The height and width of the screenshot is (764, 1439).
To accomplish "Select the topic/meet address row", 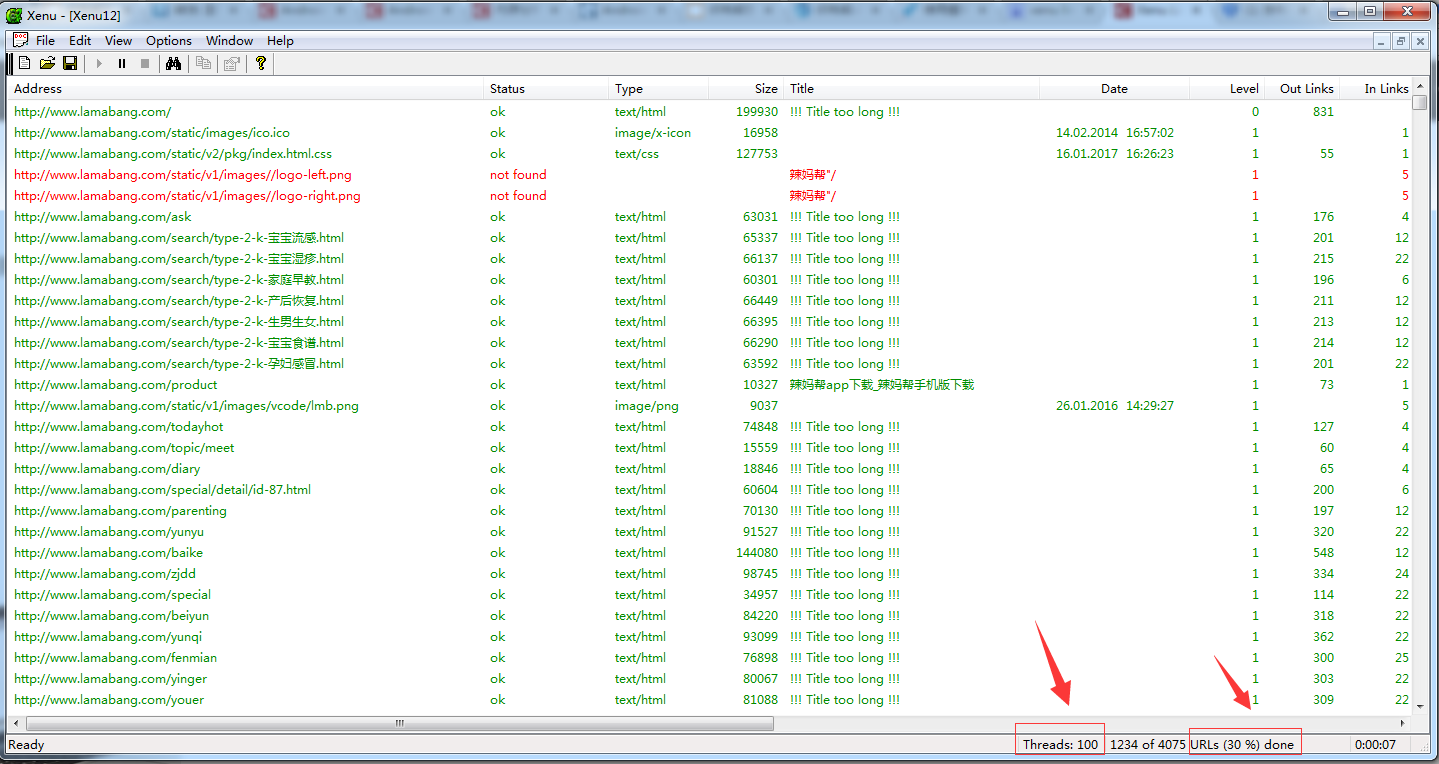I will [x=710, y=448].
